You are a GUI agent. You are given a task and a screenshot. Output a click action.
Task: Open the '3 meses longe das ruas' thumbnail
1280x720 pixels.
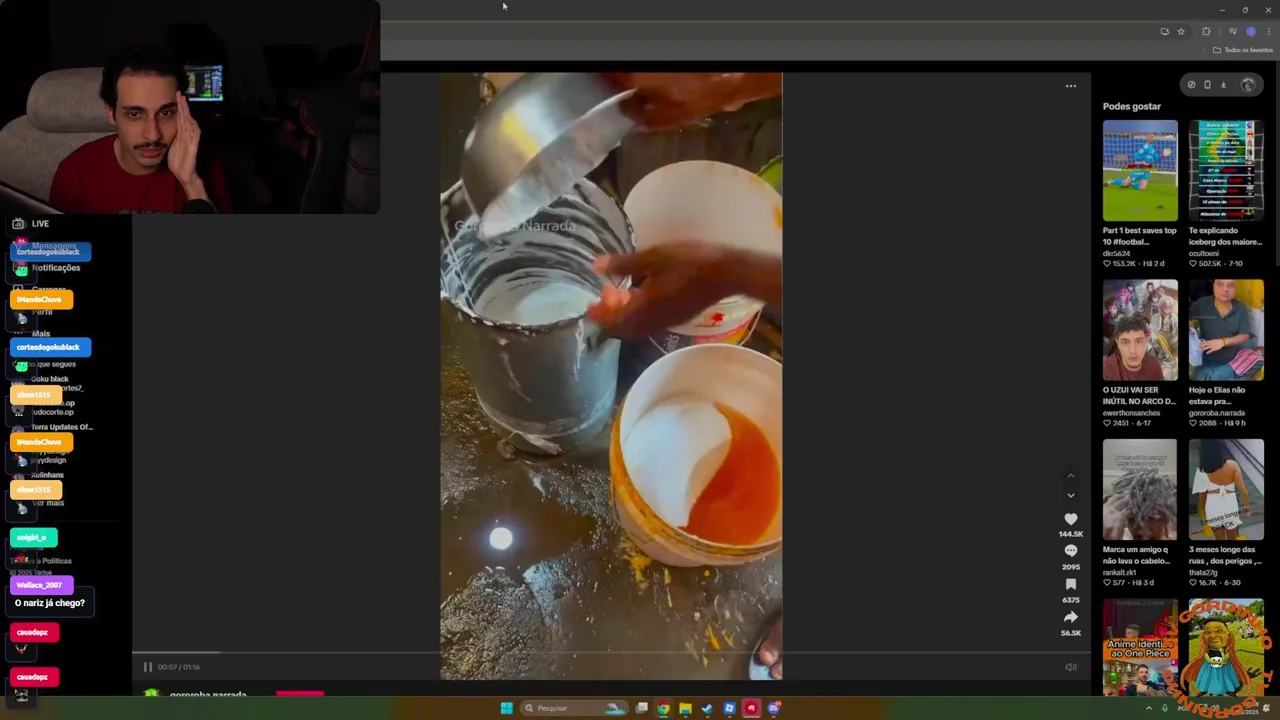pyautogui.click(x=1226, y=490)
